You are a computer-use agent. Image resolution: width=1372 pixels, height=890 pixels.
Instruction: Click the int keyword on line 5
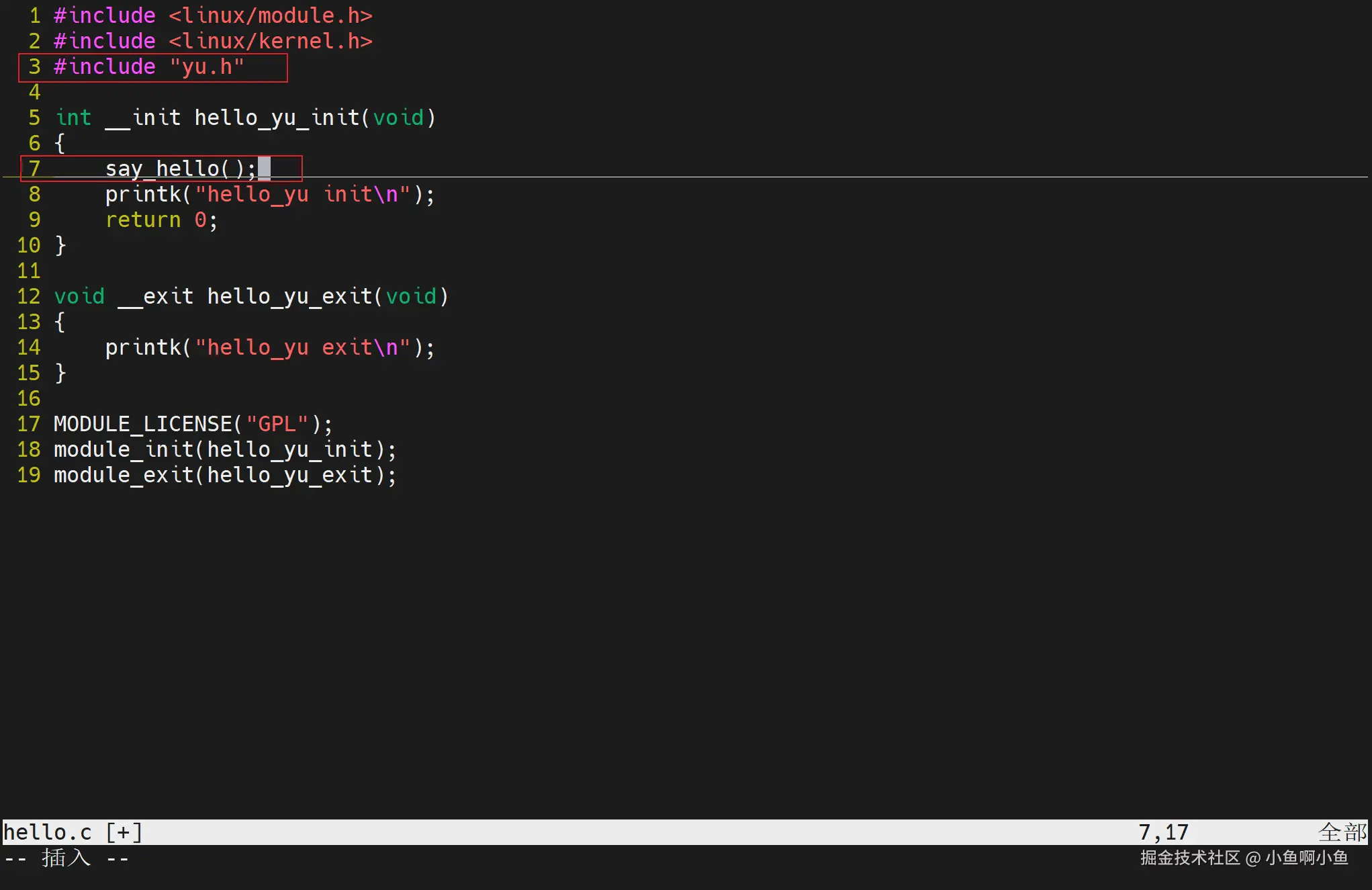point(73,118)
